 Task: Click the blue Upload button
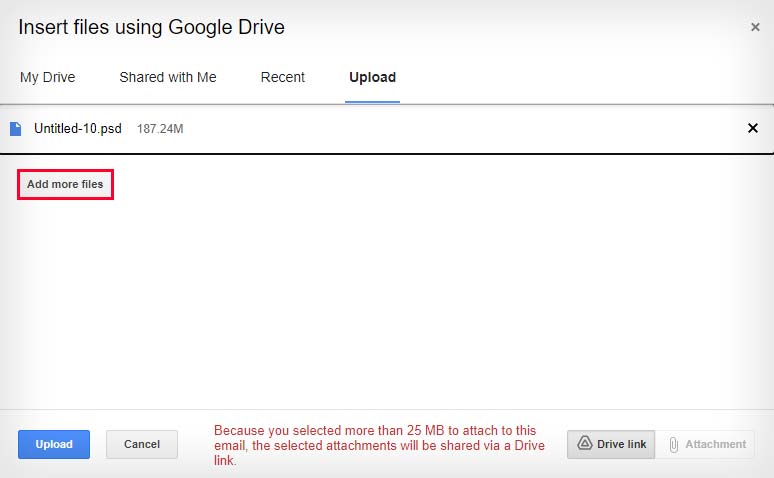(x=54, y=444)
